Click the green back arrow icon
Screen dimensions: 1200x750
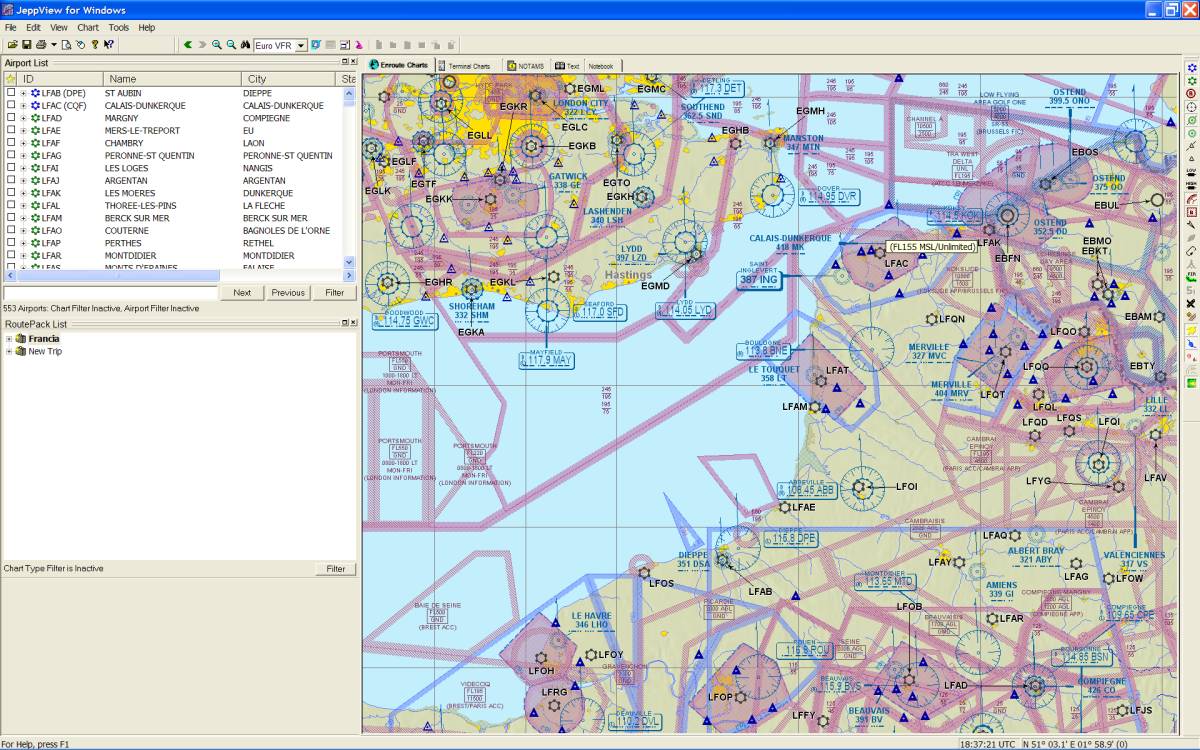[187, 45]
